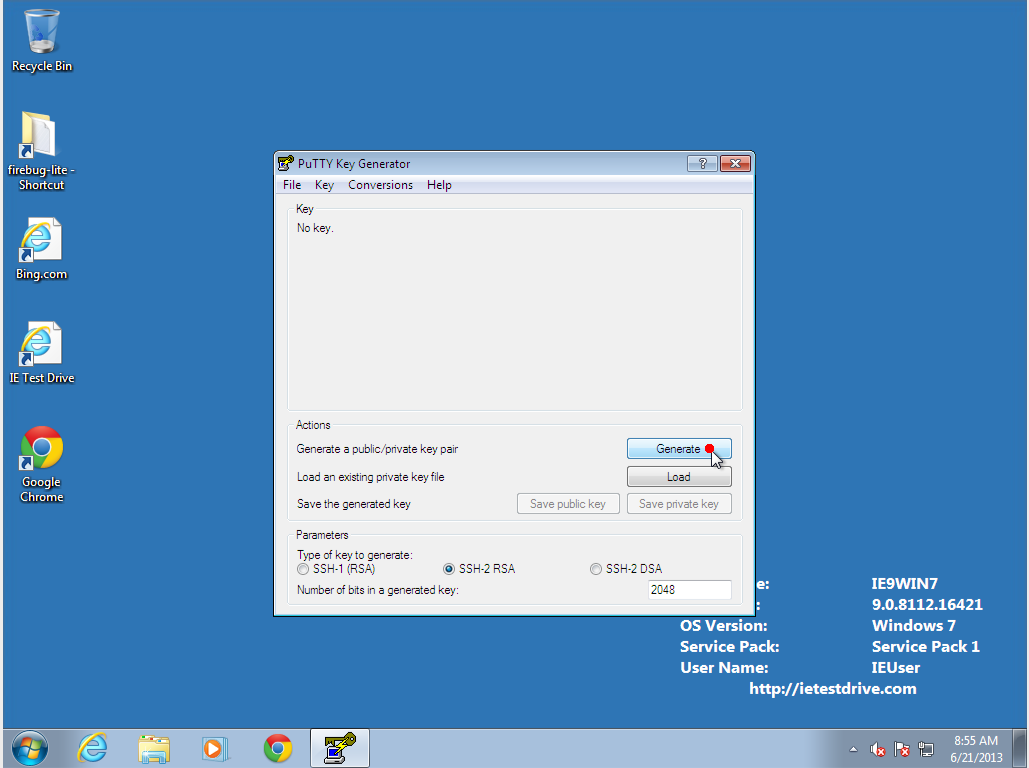
Task: Open the Windows Start button
Action: [x=30, y=748]
